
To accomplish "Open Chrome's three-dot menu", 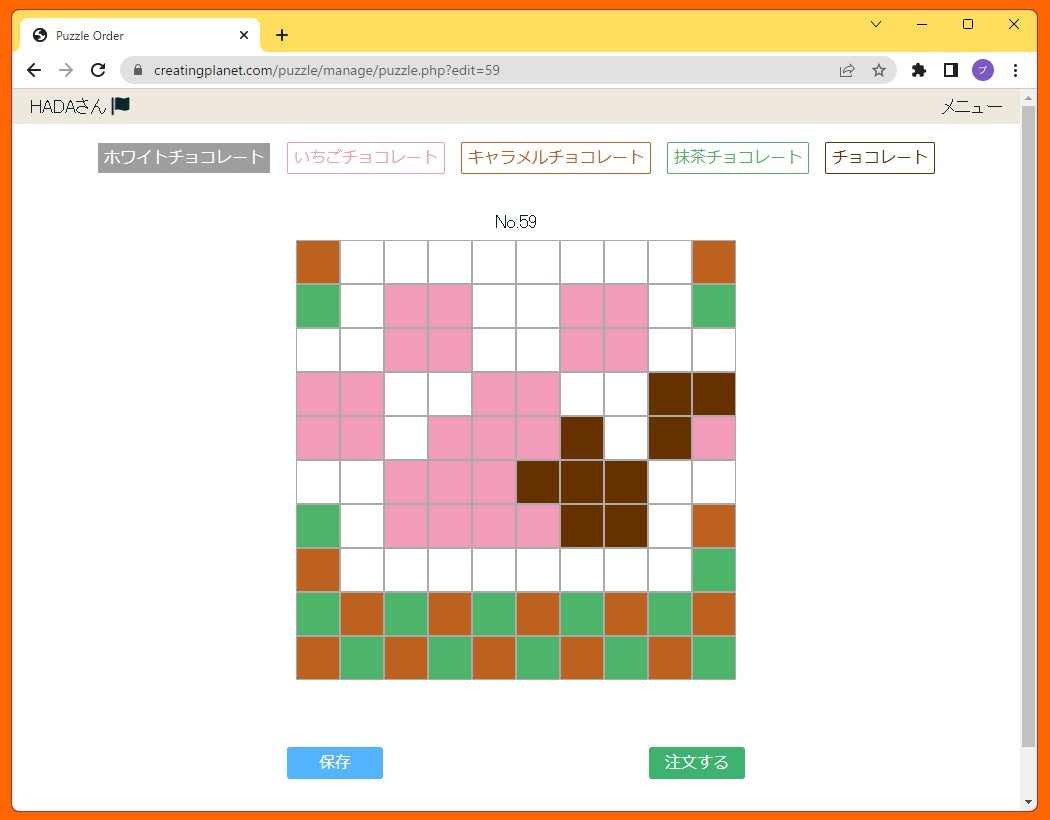I will pyautogui.click(x=1016, y=70).
